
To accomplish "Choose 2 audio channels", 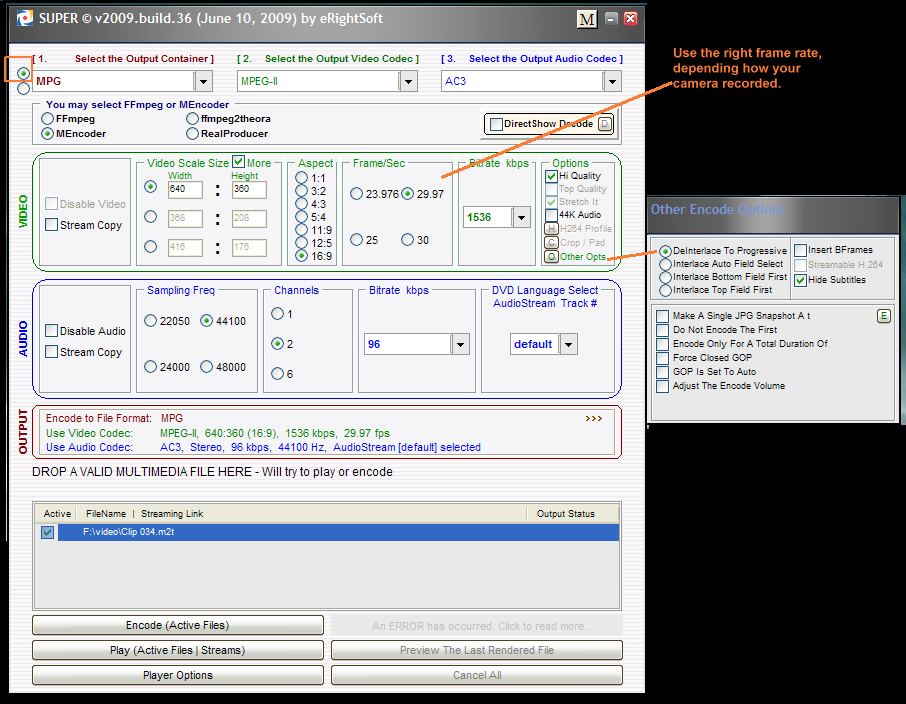I will (278, 343).
